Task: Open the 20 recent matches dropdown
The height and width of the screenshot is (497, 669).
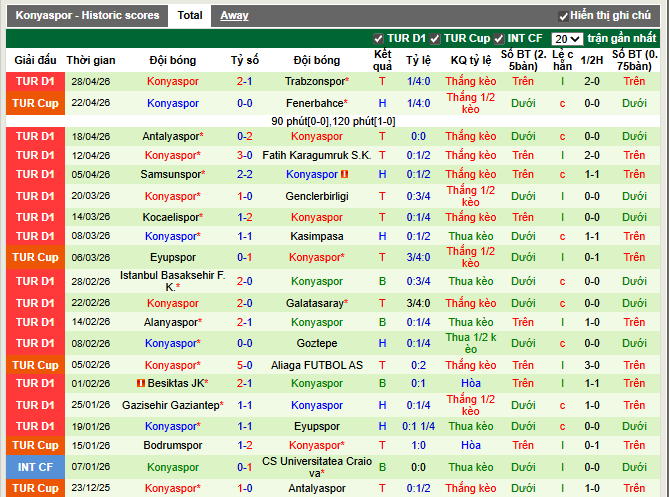Action: point(567,39)
